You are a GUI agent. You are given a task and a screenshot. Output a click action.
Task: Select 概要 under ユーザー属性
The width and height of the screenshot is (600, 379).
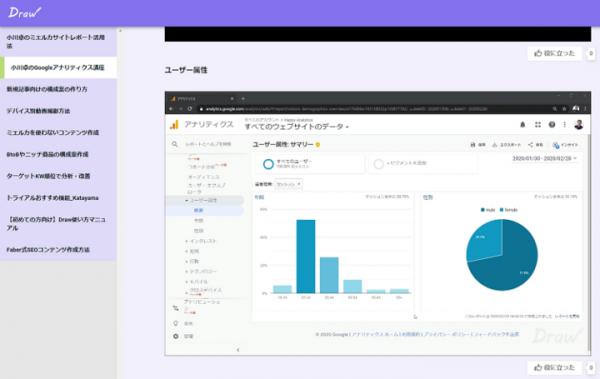[x=199, y=211]
